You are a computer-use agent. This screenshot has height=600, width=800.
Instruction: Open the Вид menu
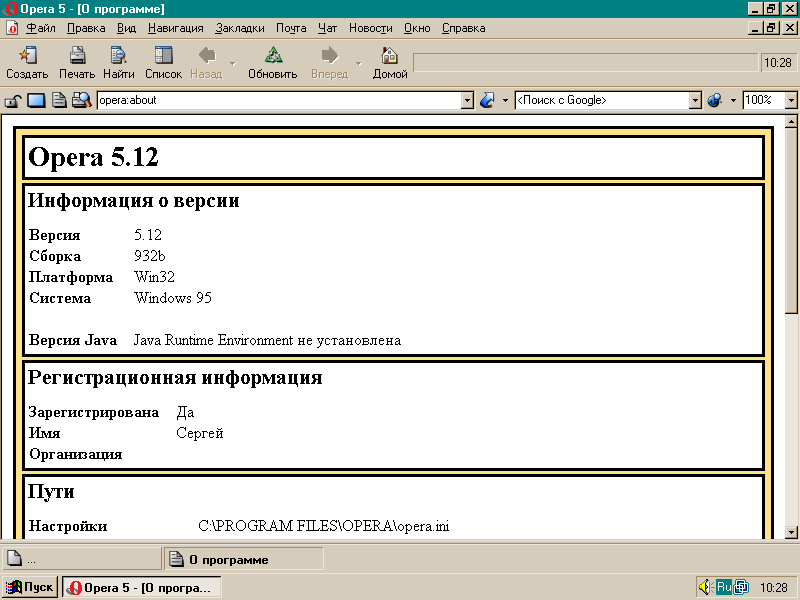point(127,28)
